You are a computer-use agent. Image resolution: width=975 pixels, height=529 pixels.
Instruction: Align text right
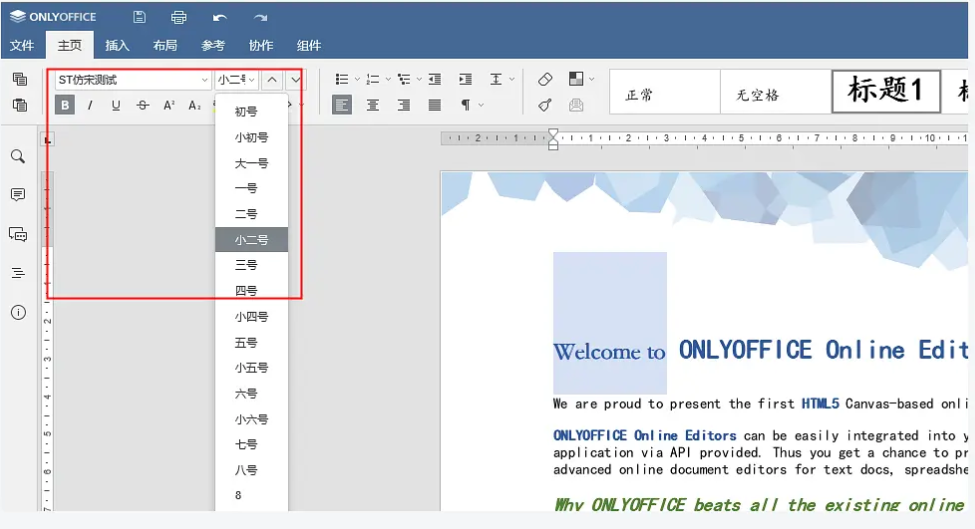[404, 105]
